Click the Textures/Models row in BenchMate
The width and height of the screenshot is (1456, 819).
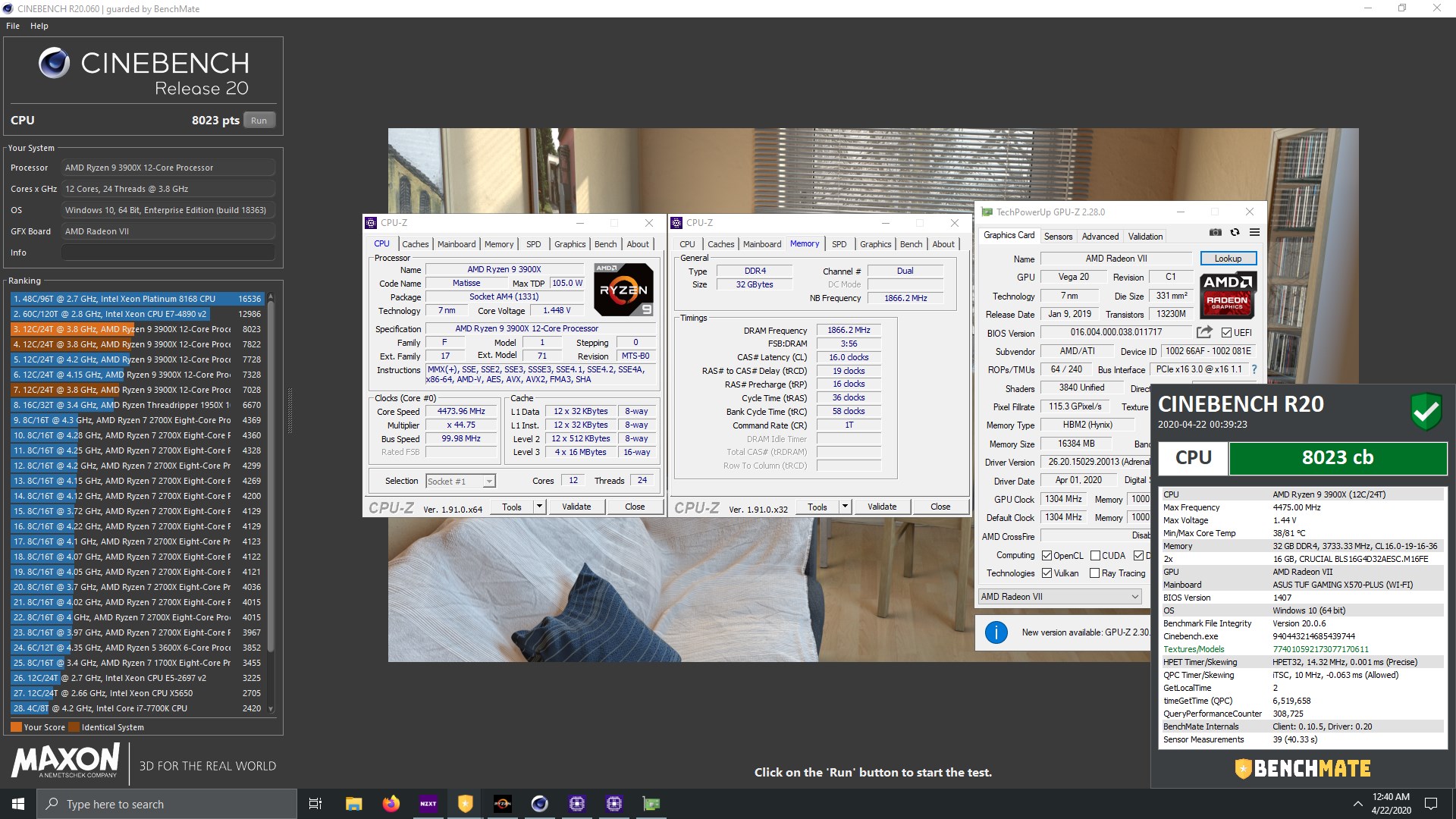(x=1303, y=649)
